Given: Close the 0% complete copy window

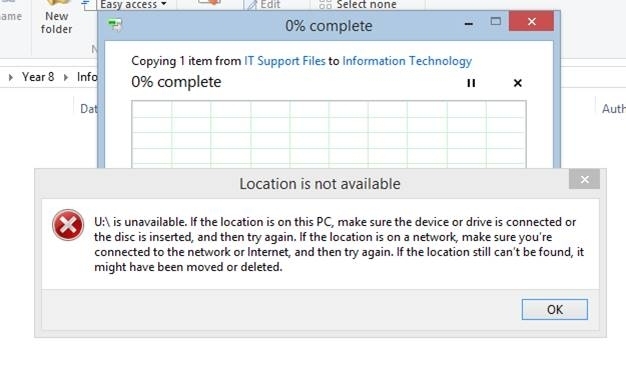Looking at the screenshot, I should [531, 22].
